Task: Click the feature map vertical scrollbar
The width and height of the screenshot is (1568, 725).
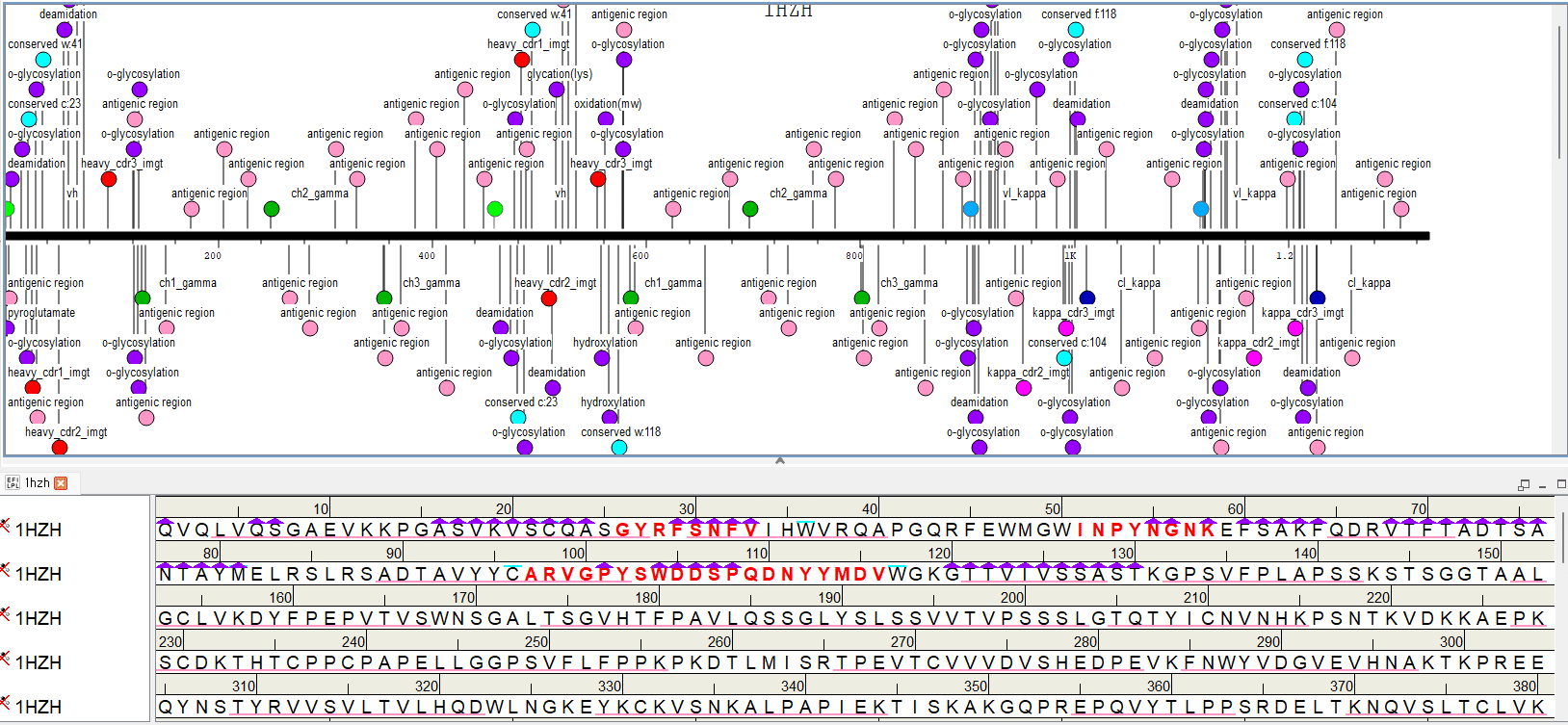Action: (x=1559, y=91)
